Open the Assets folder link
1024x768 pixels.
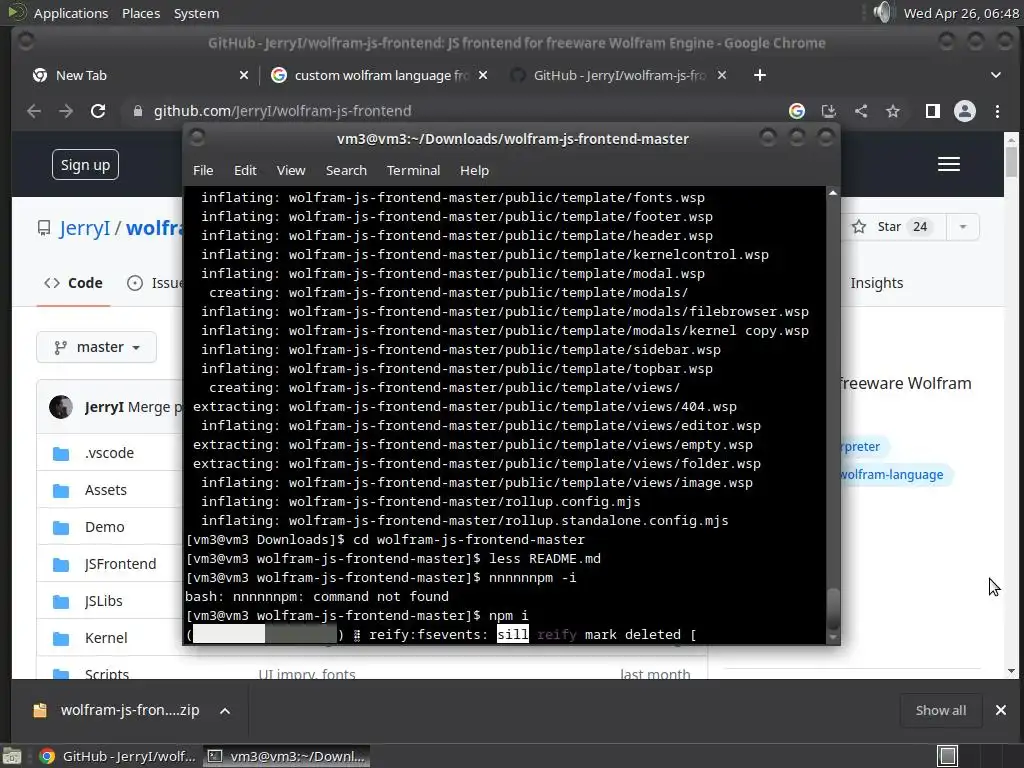(106, 490)
